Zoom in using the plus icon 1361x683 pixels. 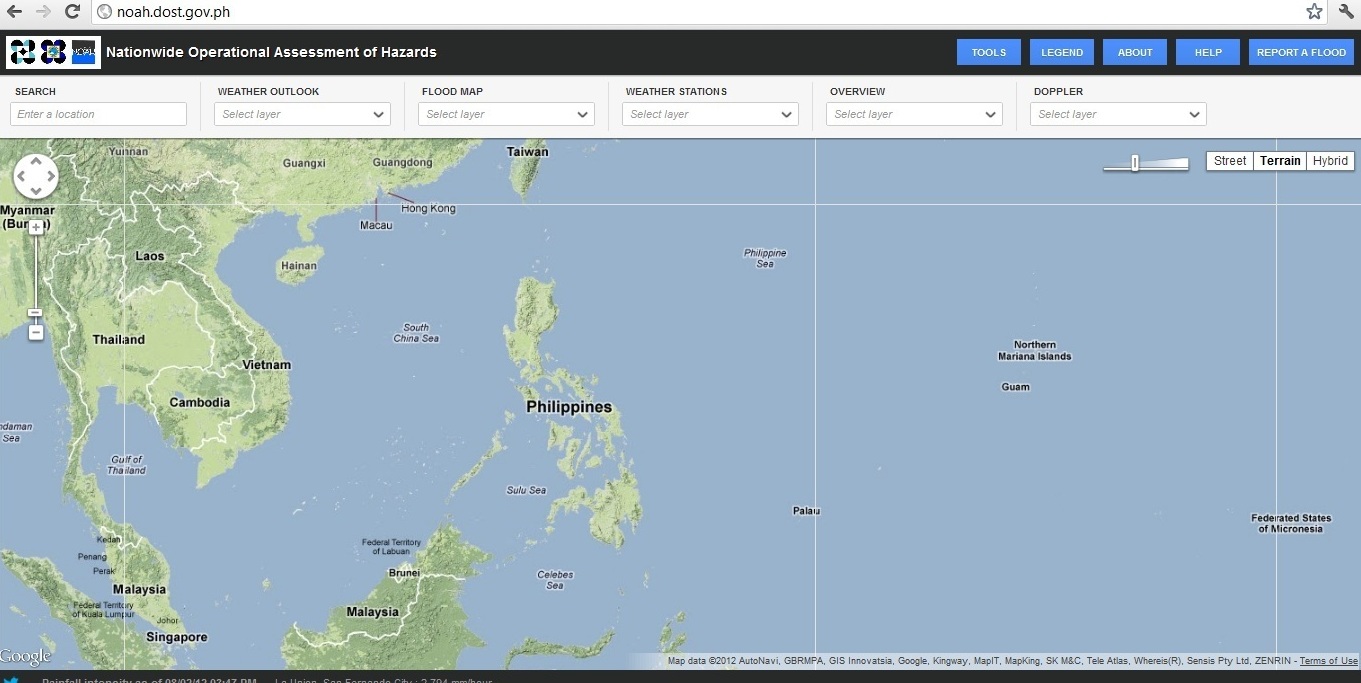pos(36,225)
